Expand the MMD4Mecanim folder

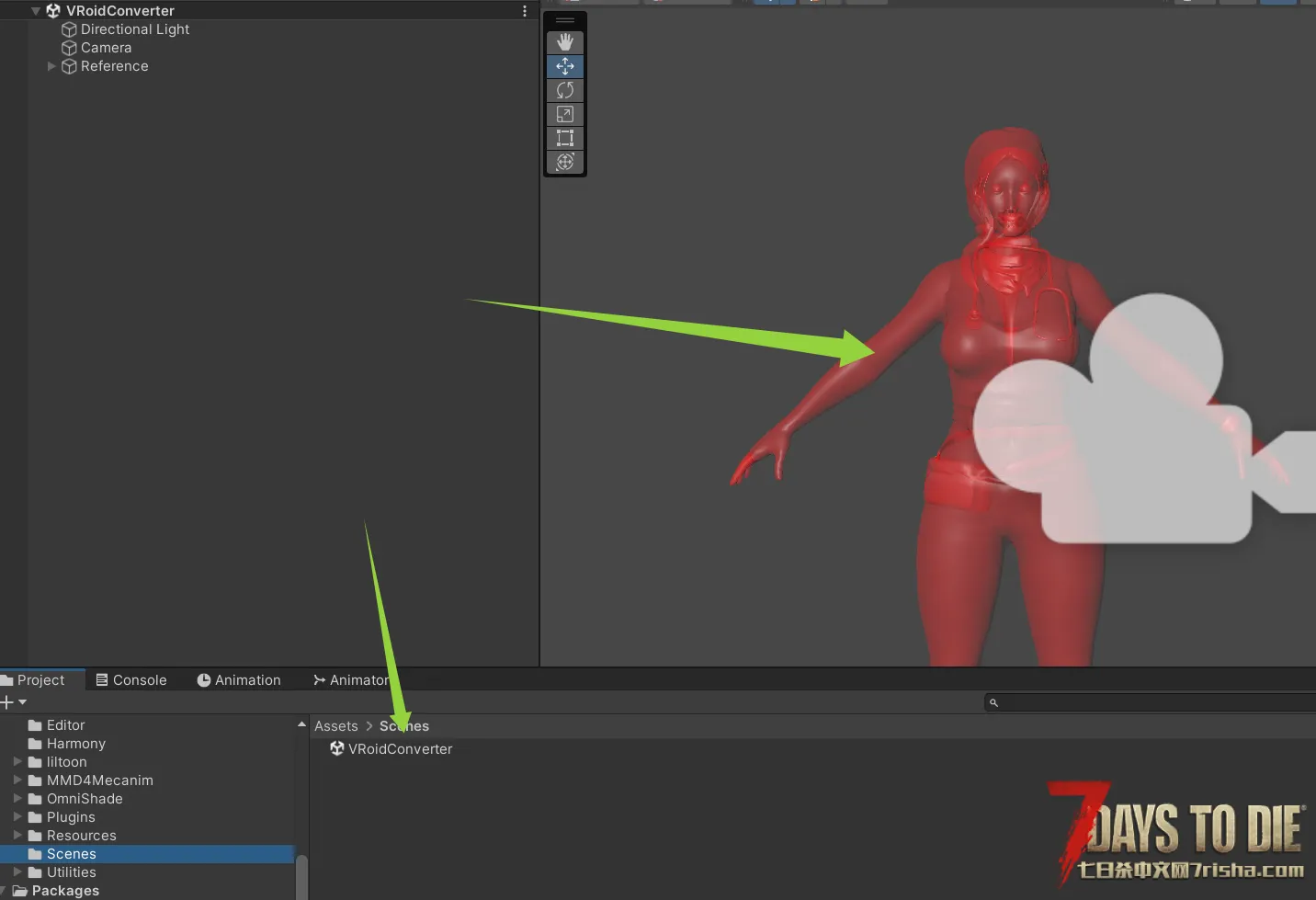pos(17,780)
